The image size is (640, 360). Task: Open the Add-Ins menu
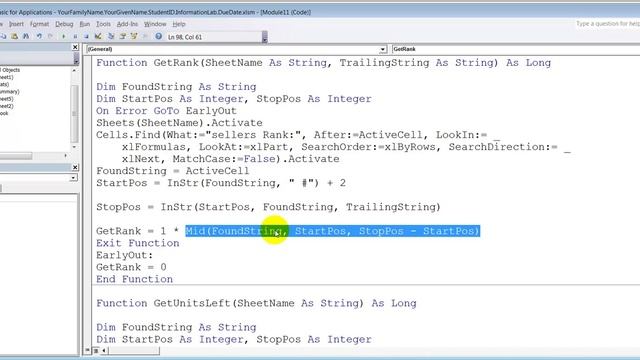tap(127, 24)
